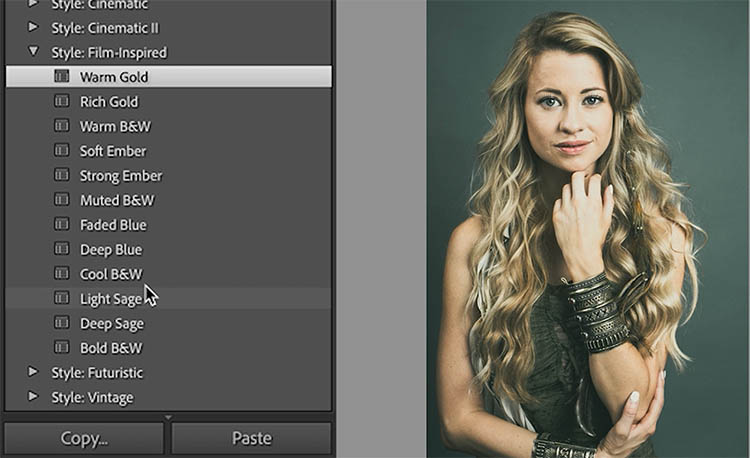The image size is (750, 458).
Task: Collapse panel using small arrow above Copy
Action: pos(168,417)
